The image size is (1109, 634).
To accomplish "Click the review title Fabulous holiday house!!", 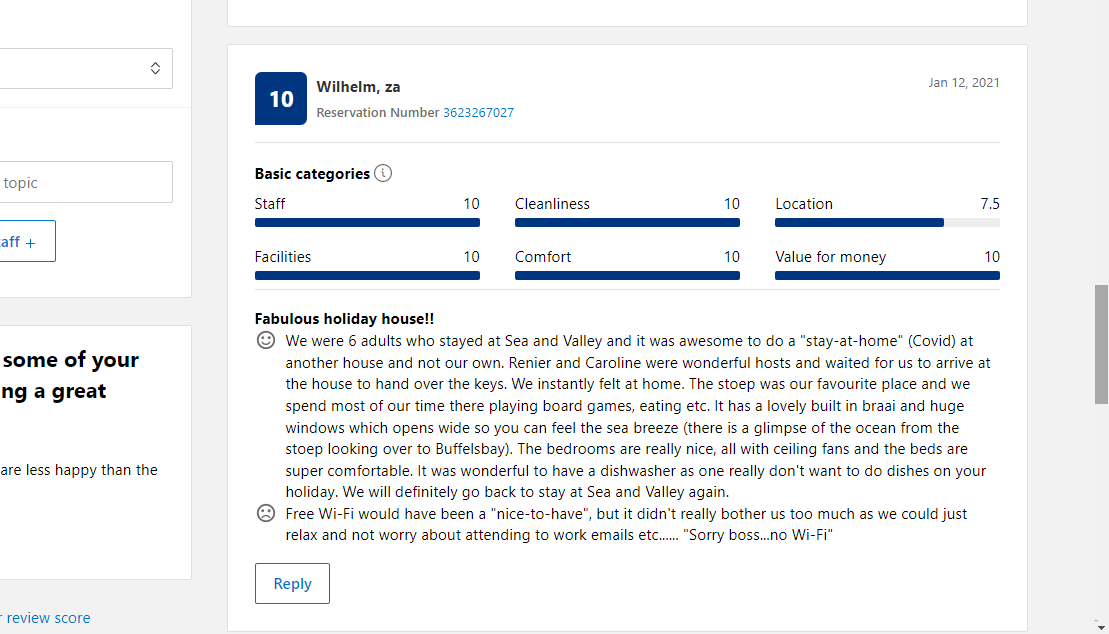I will coord(344,319).
